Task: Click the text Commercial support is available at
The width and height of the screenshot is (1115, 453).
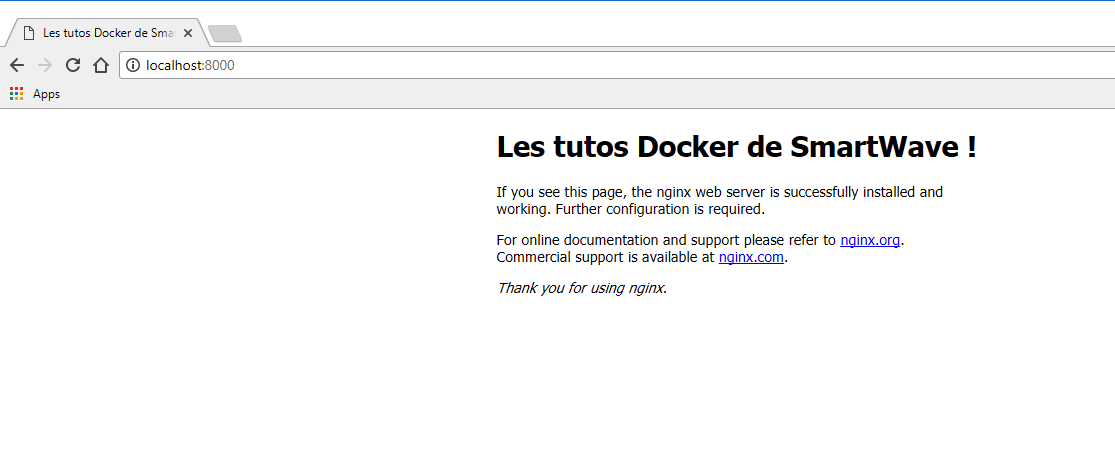Action: (605, 257)
